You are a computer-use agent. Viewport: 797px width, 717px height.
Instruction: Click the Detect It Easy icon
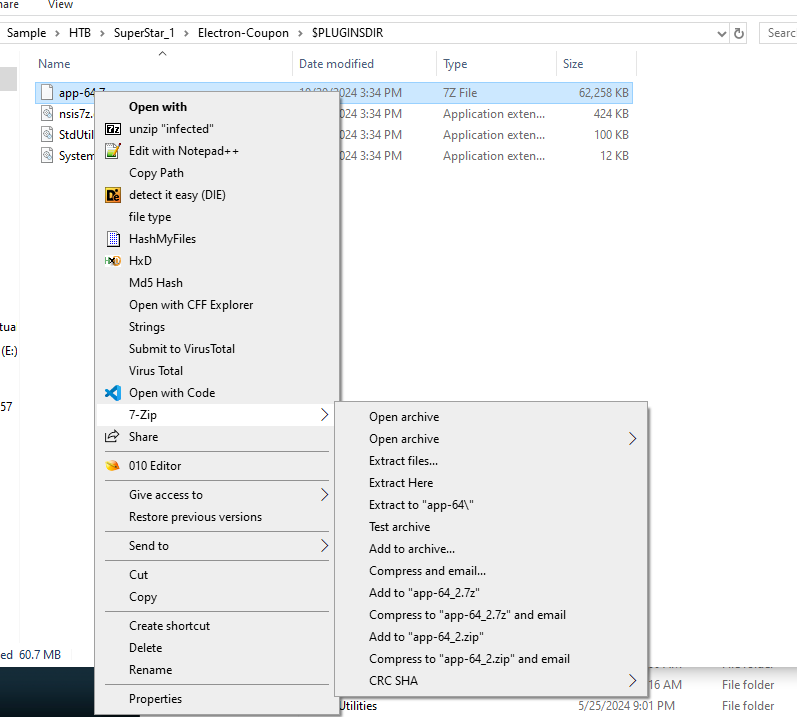pyautogui.click(x=113, y=195)
